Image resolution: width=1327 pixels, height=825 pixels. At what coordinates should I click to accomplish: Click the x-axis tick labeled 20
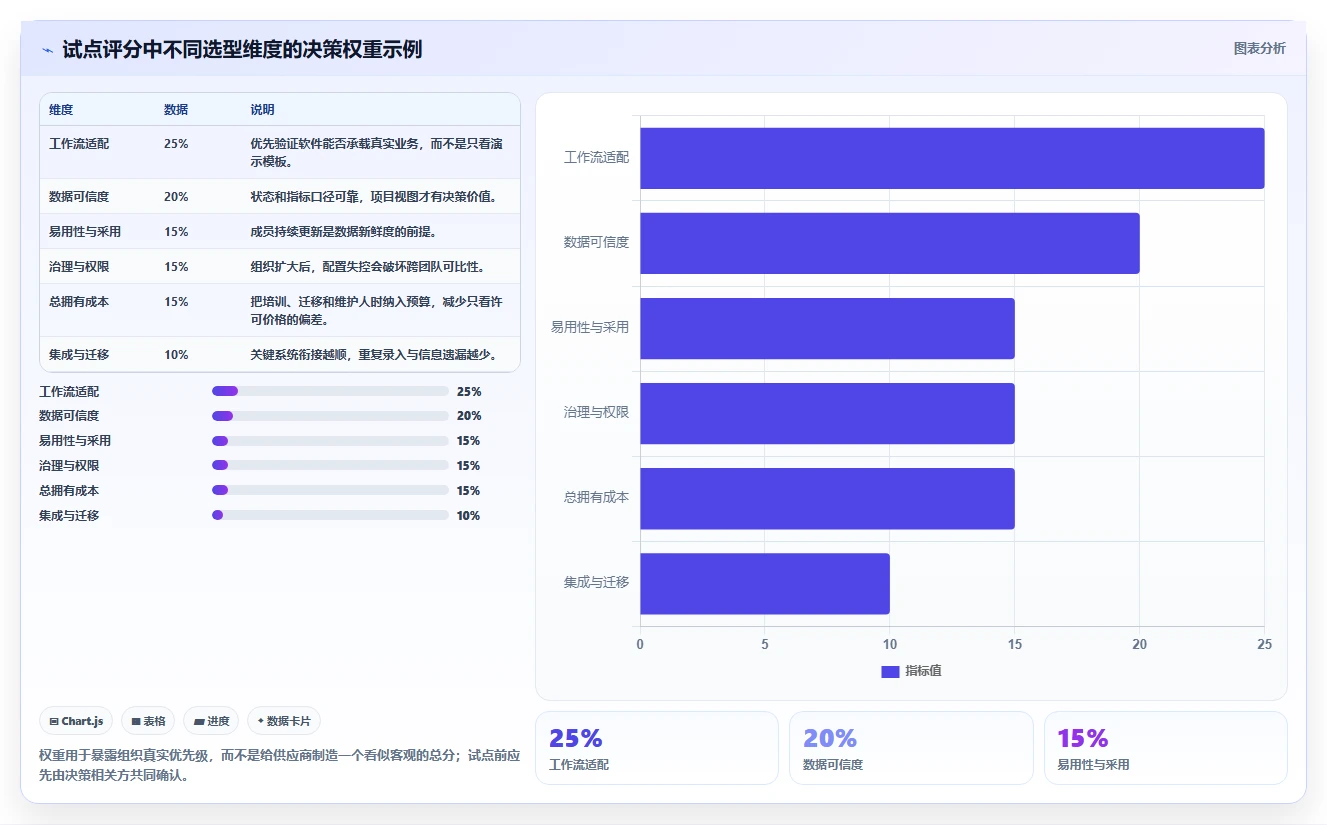tap(1140, 645)
